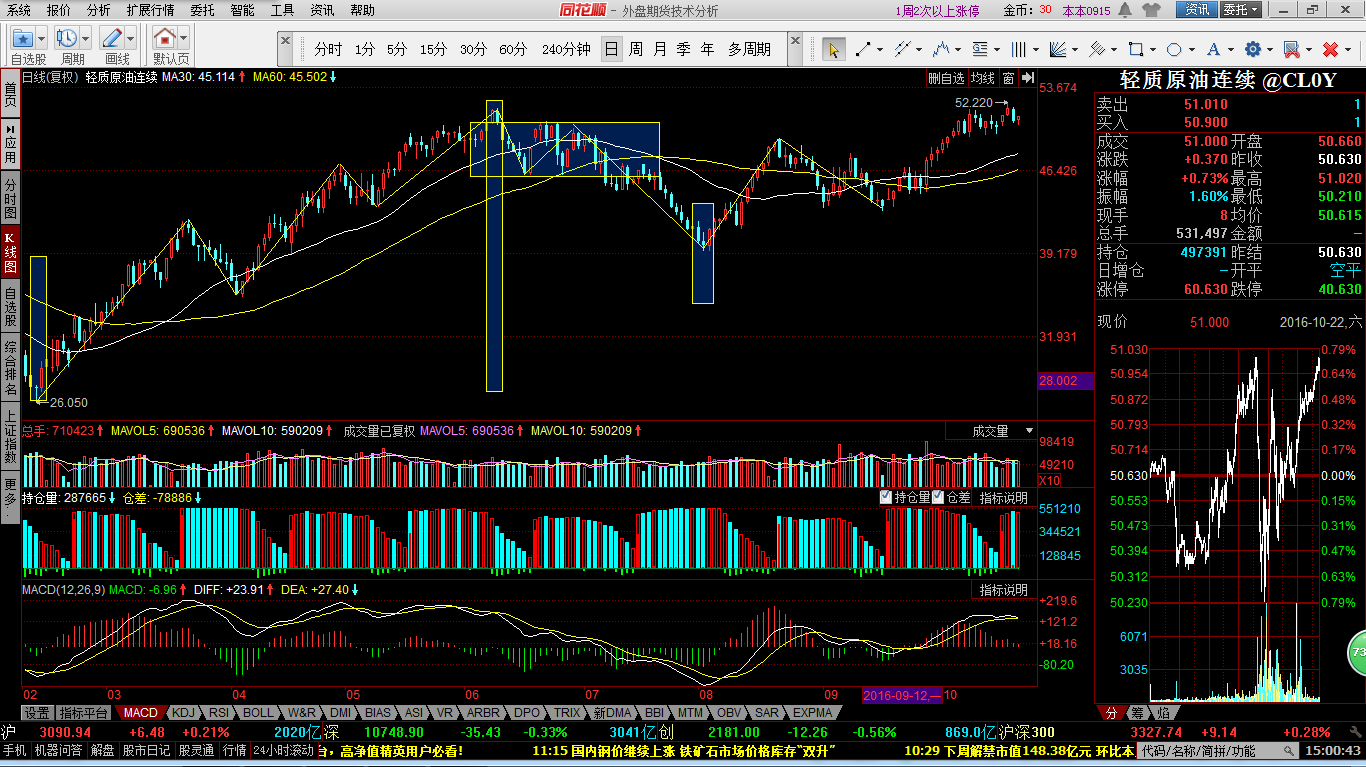Switch chart to 15分 period

tap(433, 49)
